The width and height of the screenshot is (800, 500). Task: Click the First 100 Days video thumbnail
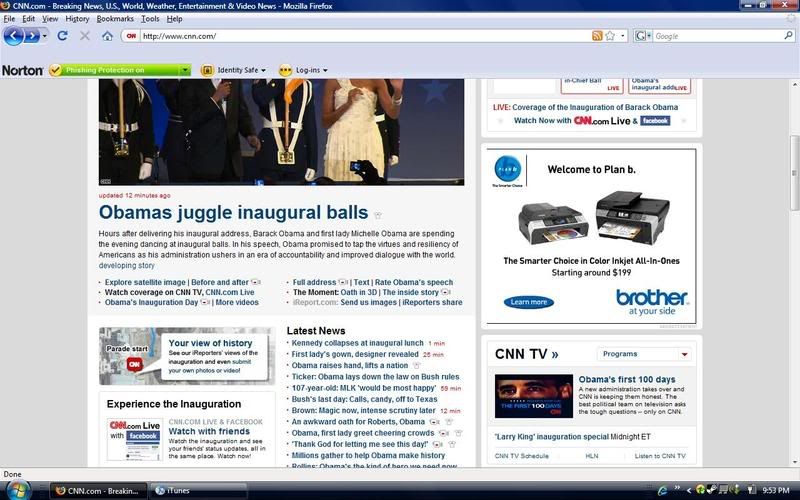(x=534, y=396)
